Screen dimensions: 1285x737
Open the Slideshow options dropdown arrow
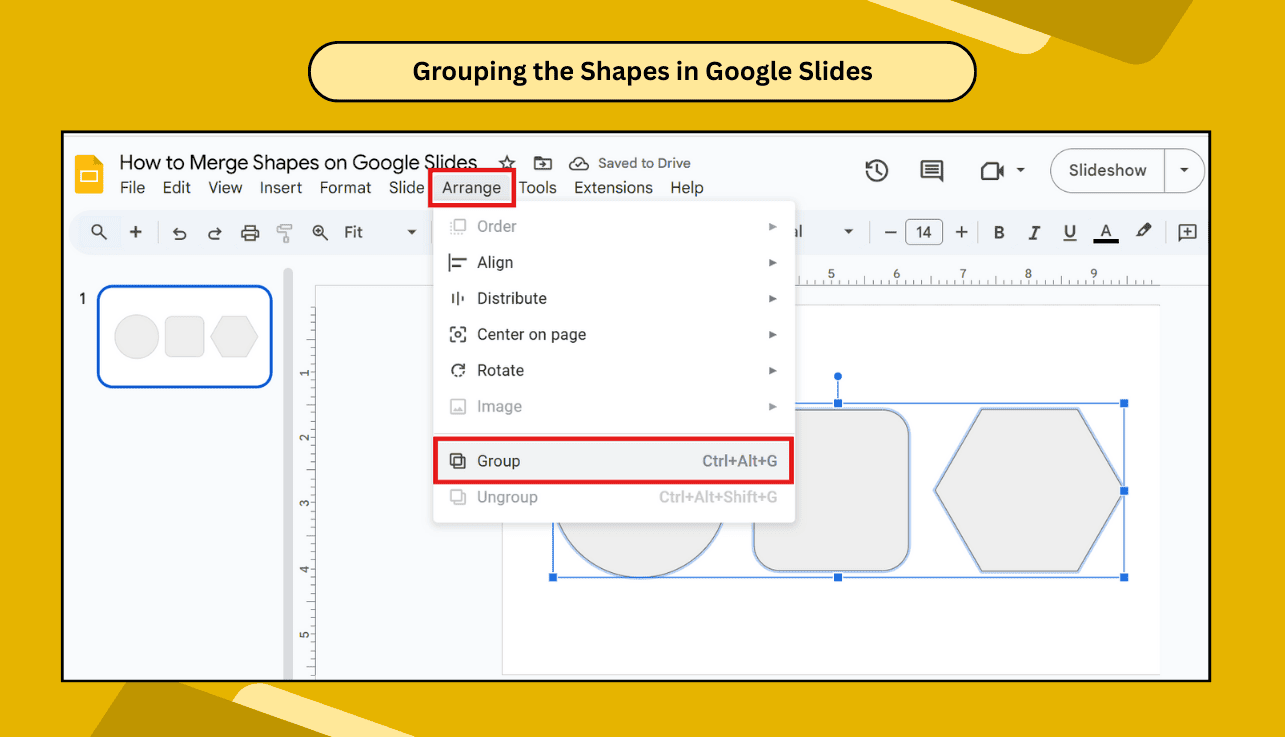tap(1182, 170)
